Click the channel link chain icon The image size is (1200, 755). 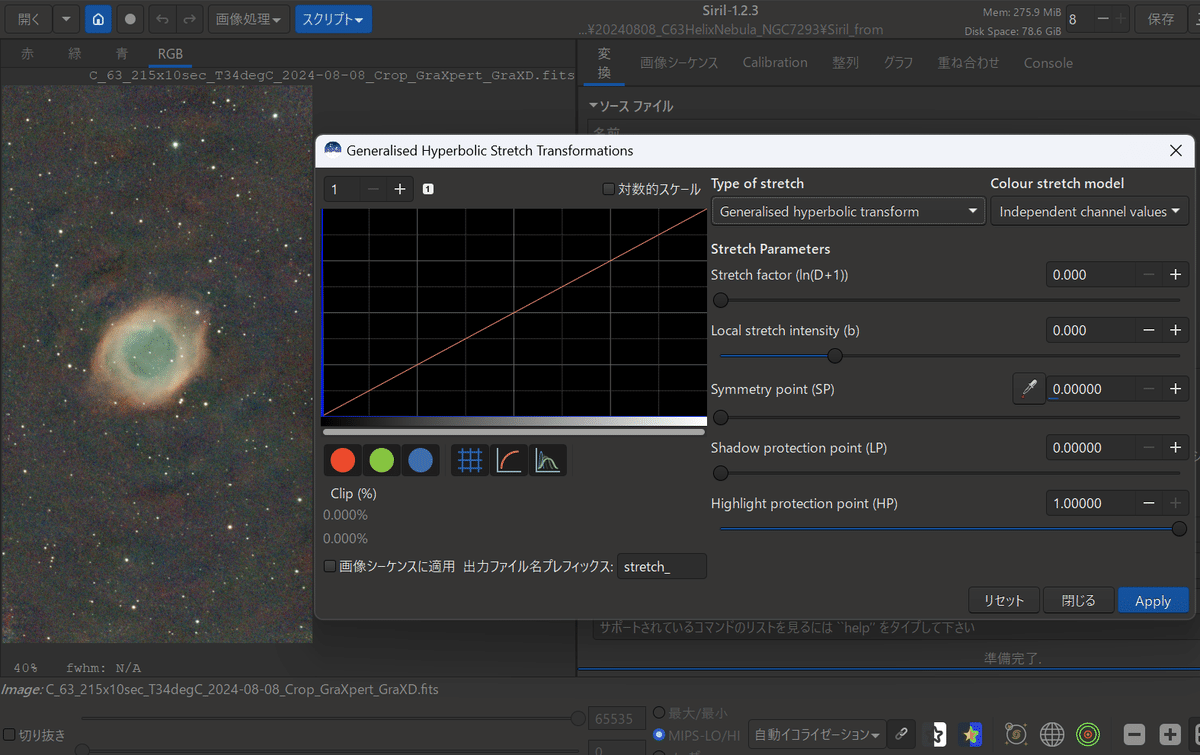[x=902, y=734]
